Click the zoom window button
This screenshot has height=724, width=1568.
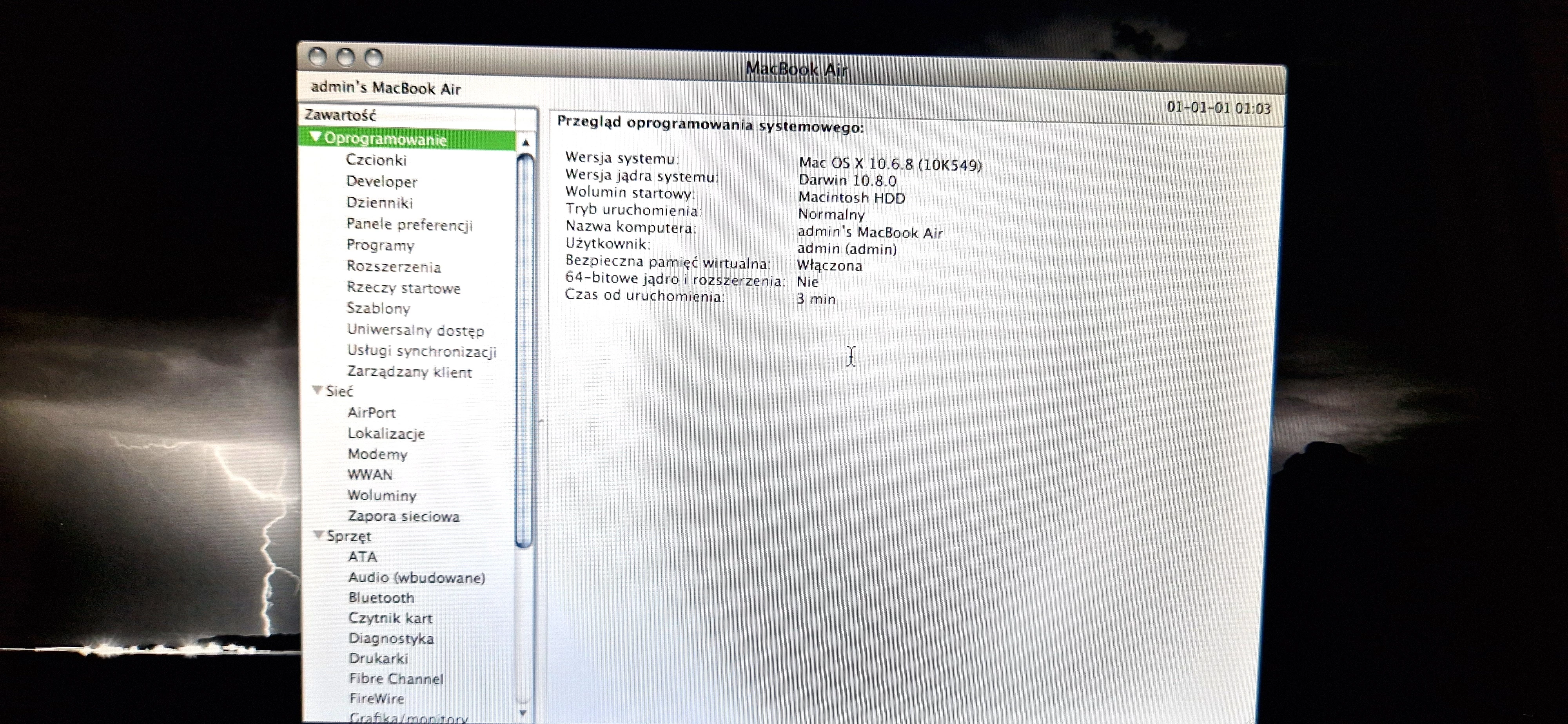tap(373, 58)
